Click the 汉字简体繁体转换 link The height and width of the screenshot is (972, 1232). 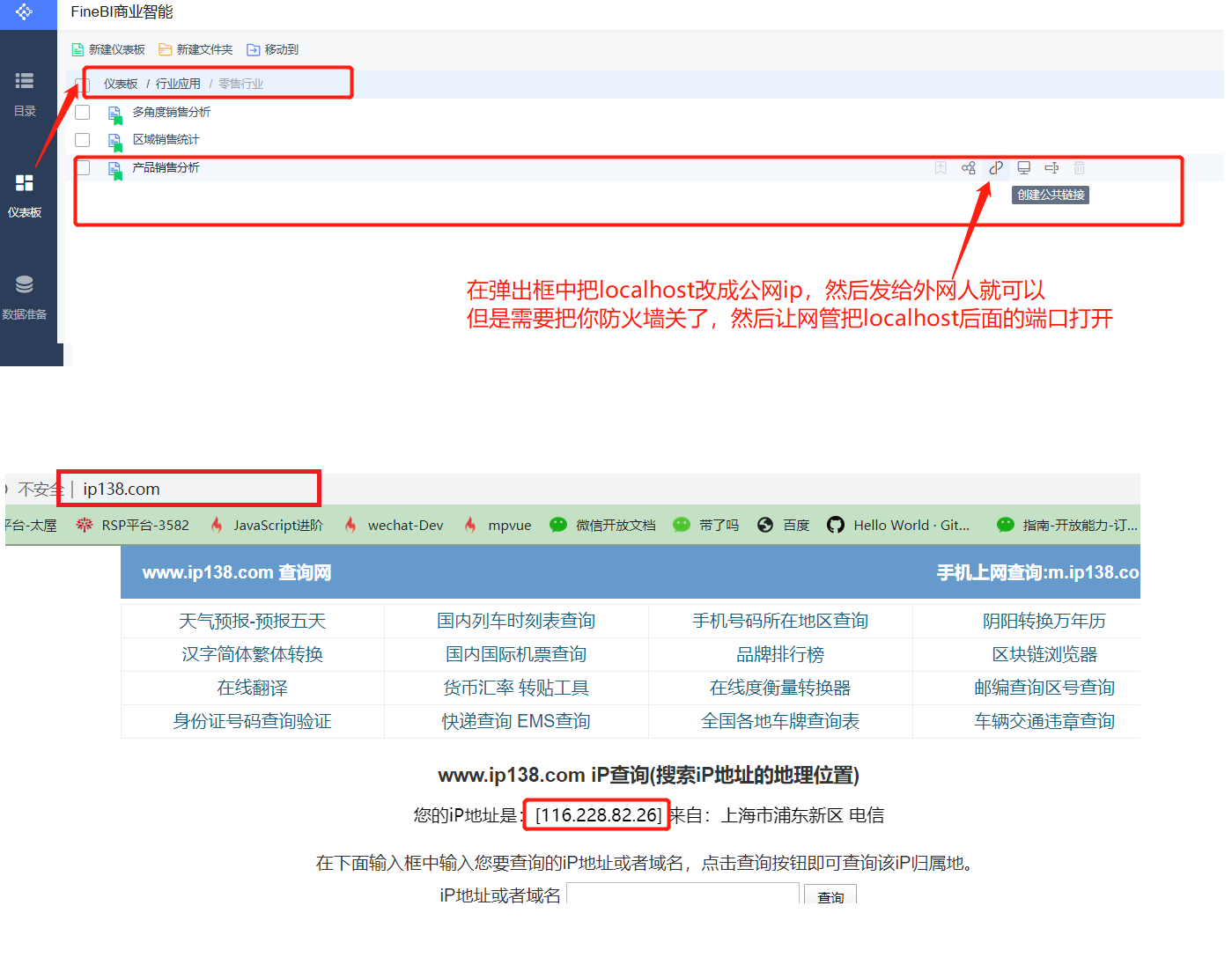(x=253, y=654)
